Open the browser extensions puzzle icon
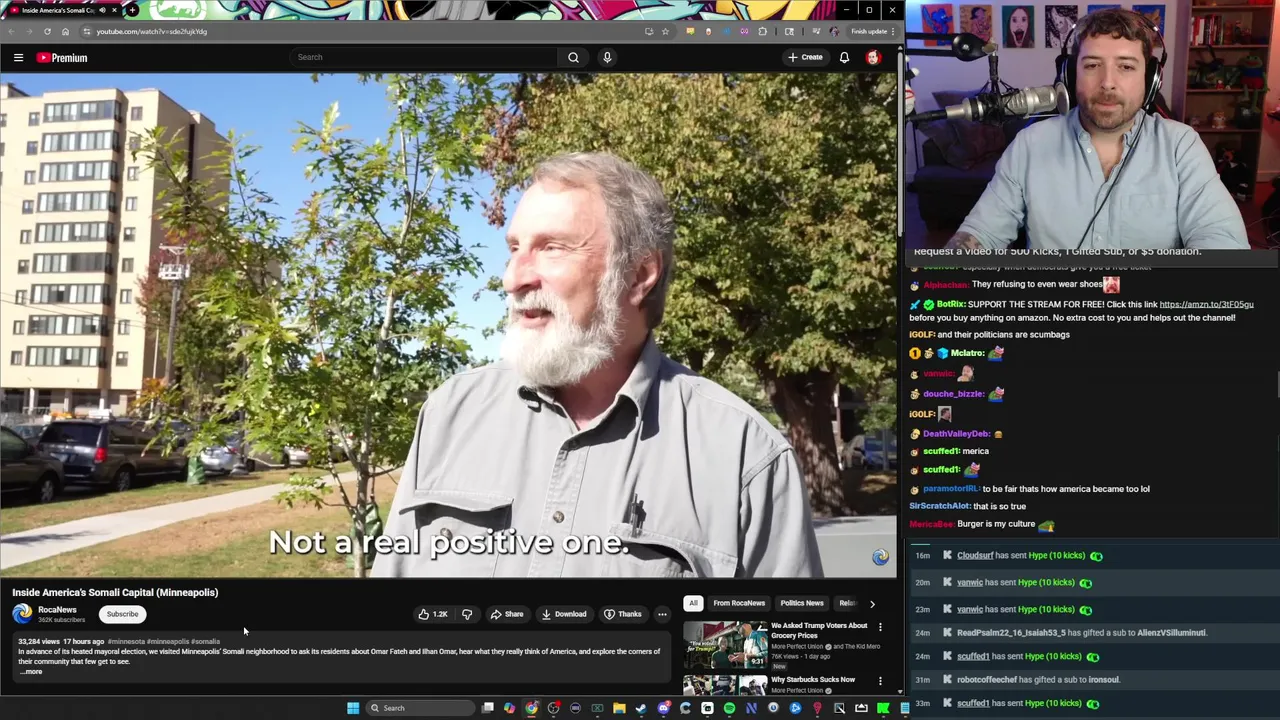 pos(762,31)
